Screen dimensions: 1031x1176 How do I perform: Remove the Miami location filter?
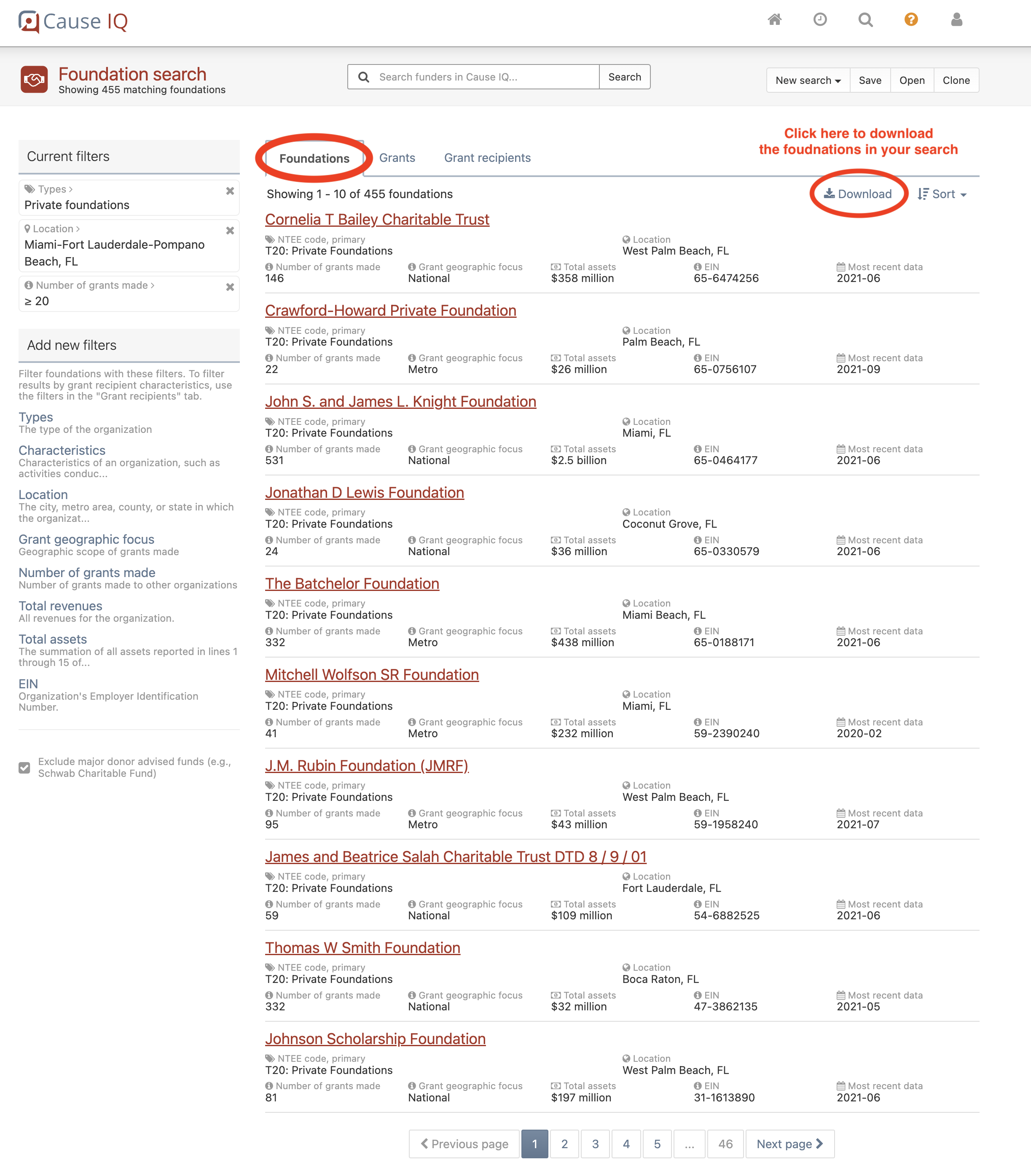click(x=230, y=231)
